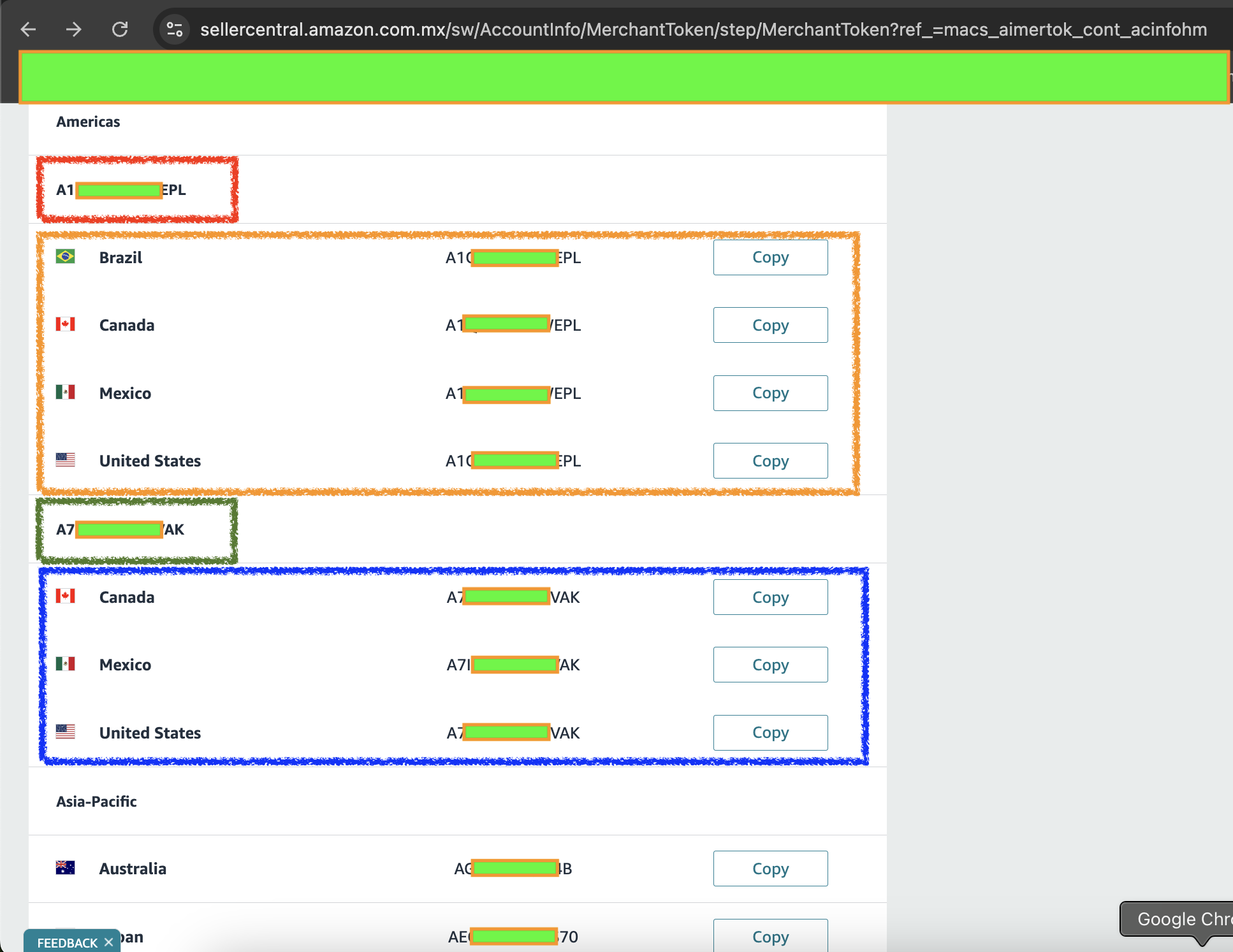Copy the first Canada token ending EPL
The width and height of the screenshot is (1233, 952).
(x=770, y=325)
